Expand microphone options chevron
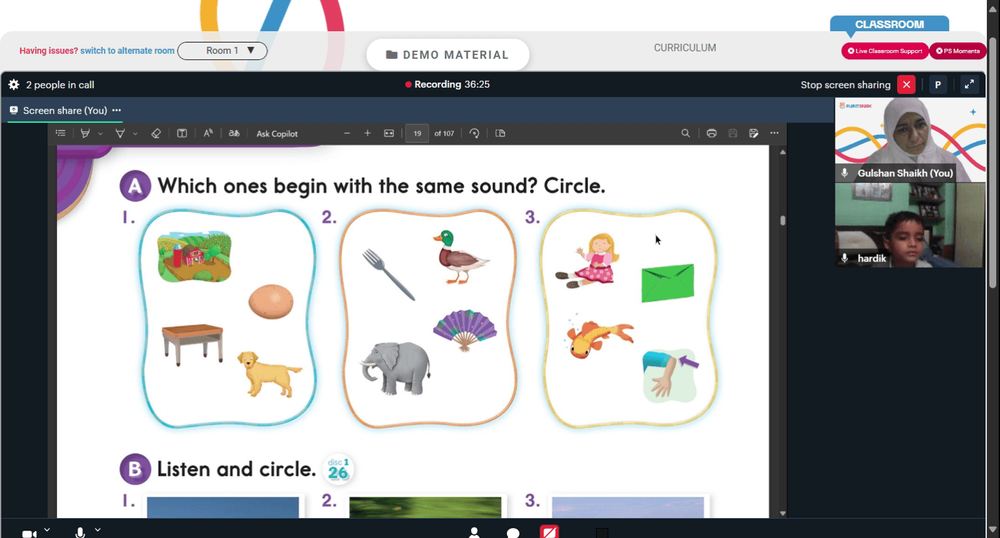 [x=97, y=530]
